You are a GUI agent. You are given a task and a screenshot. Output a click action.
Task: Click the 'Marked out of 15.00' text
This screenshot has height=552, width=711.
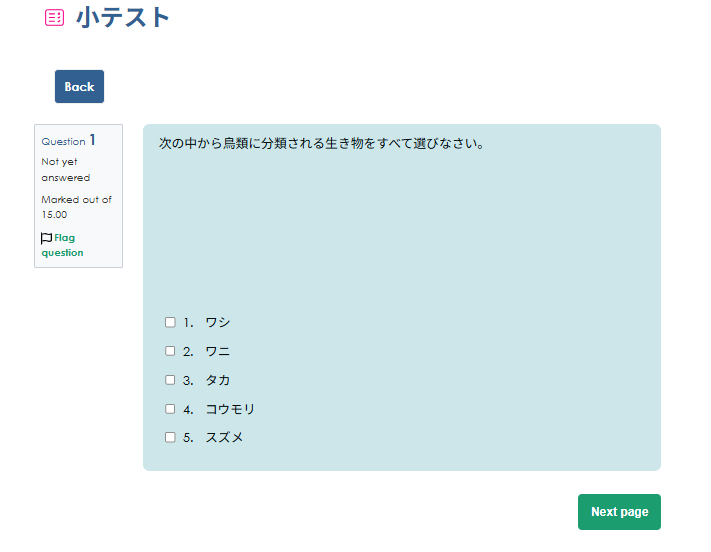pos(76,207)
